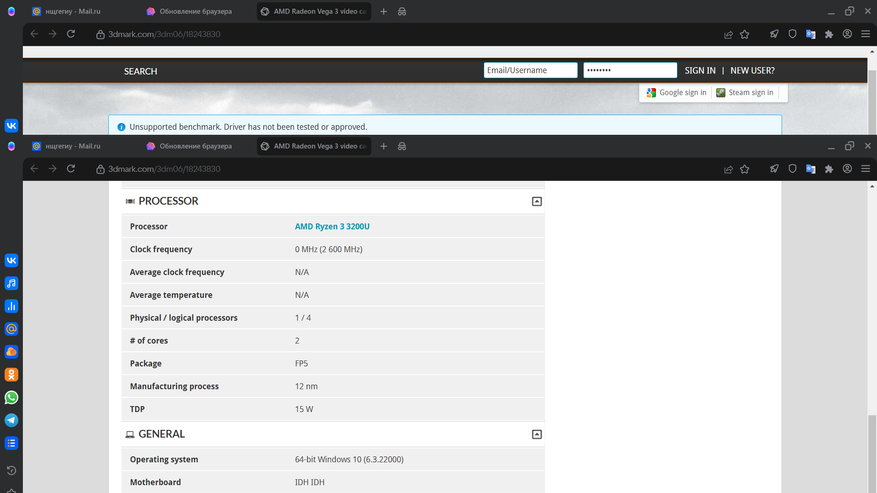Open the Odnoklassniki sidebar icon
This screenshot has height=493, width=877.
pyautogui.click(x=11, y=374)
